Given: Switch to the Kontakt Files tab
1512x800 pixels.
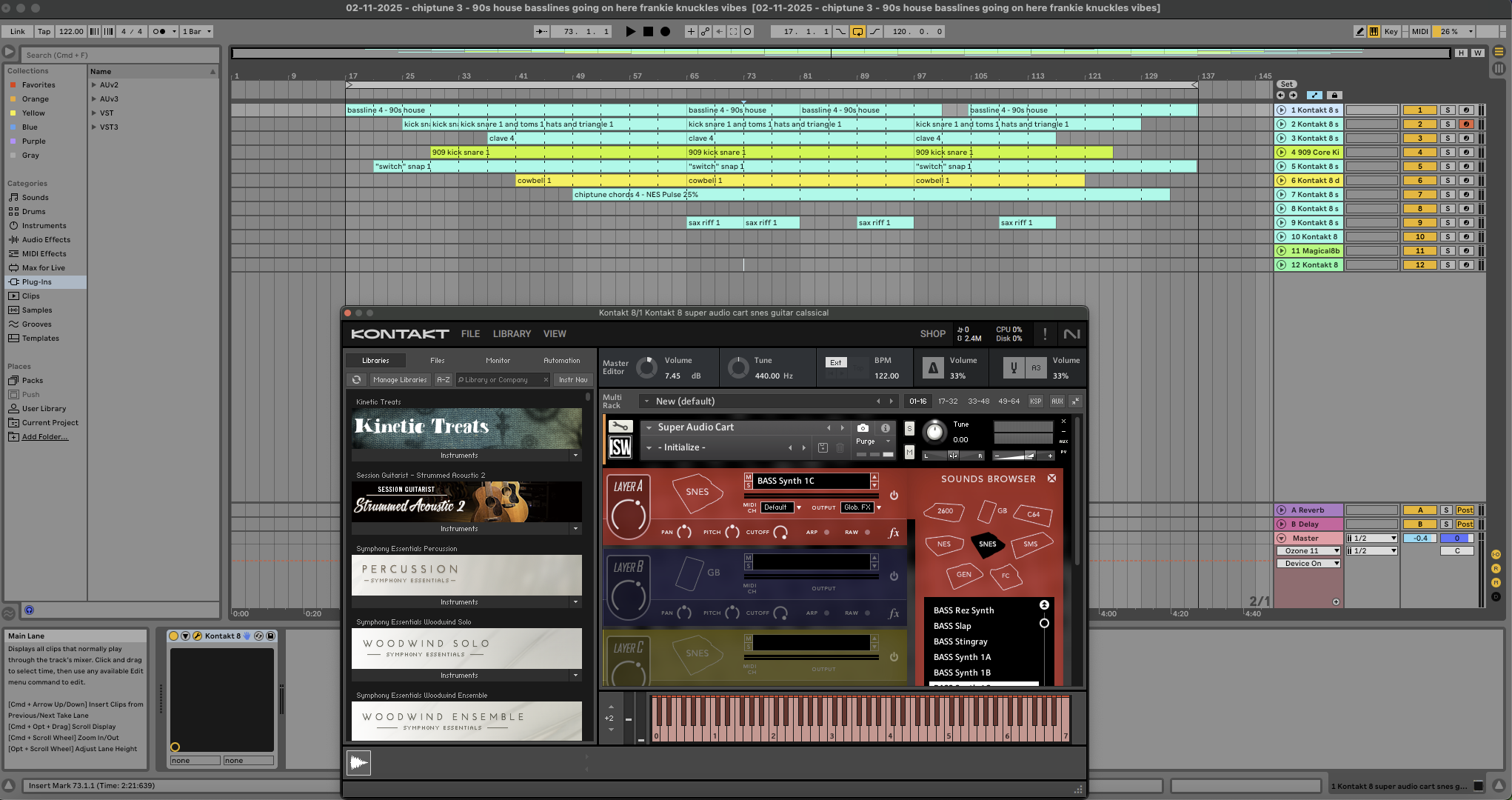Looking at the screenshot, I should coord(437,360).
